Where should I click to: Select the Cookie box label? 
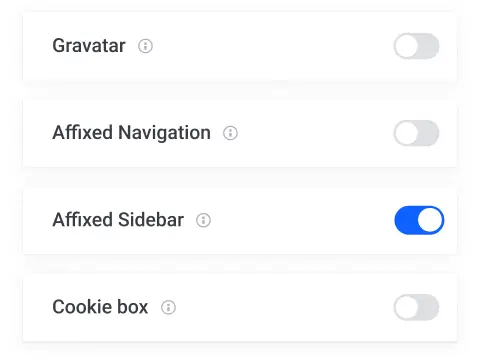(100, 307)
